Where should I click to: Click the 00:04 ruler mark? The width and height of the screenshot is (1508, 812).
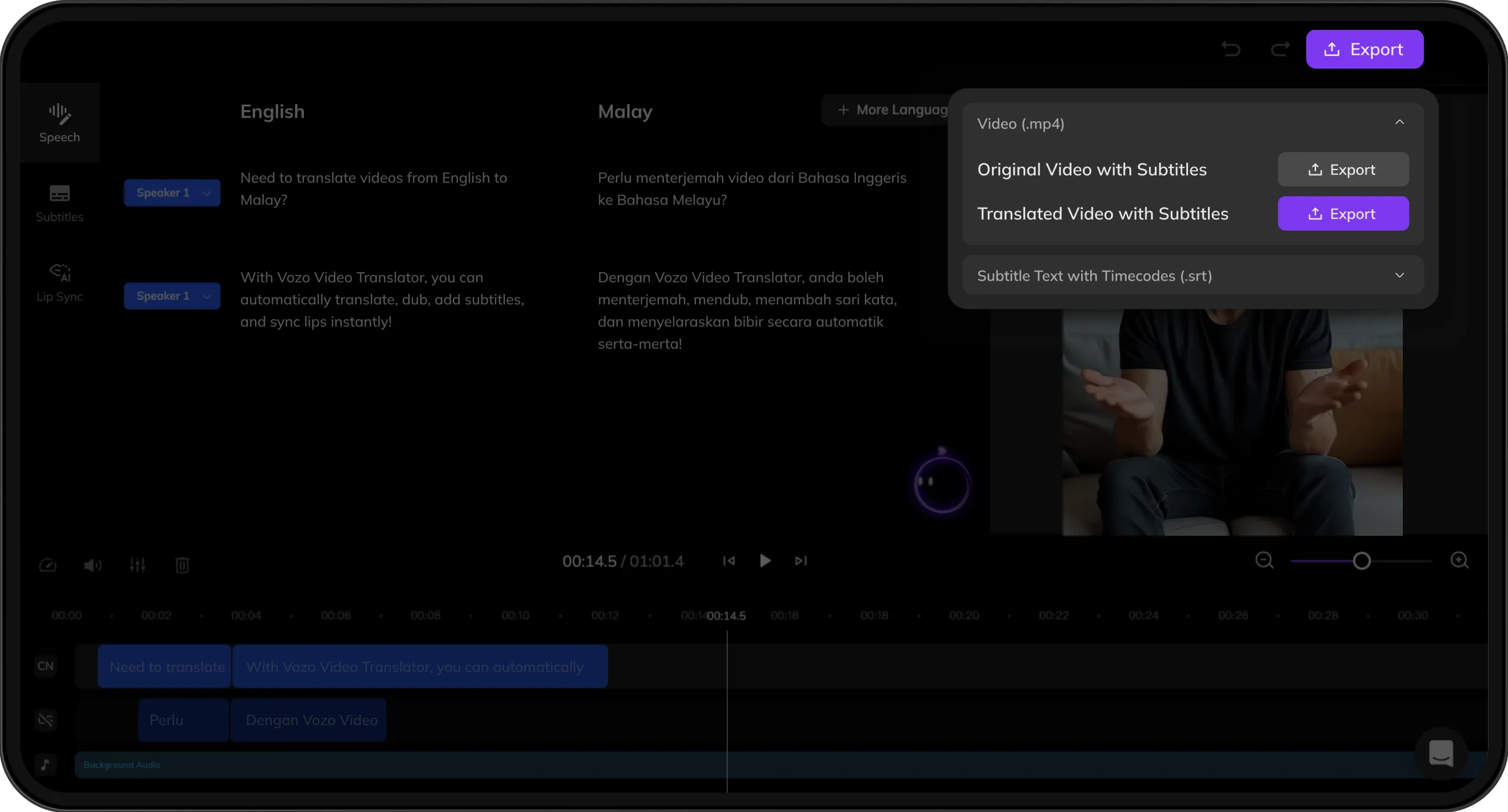click(x=246, y=616)
